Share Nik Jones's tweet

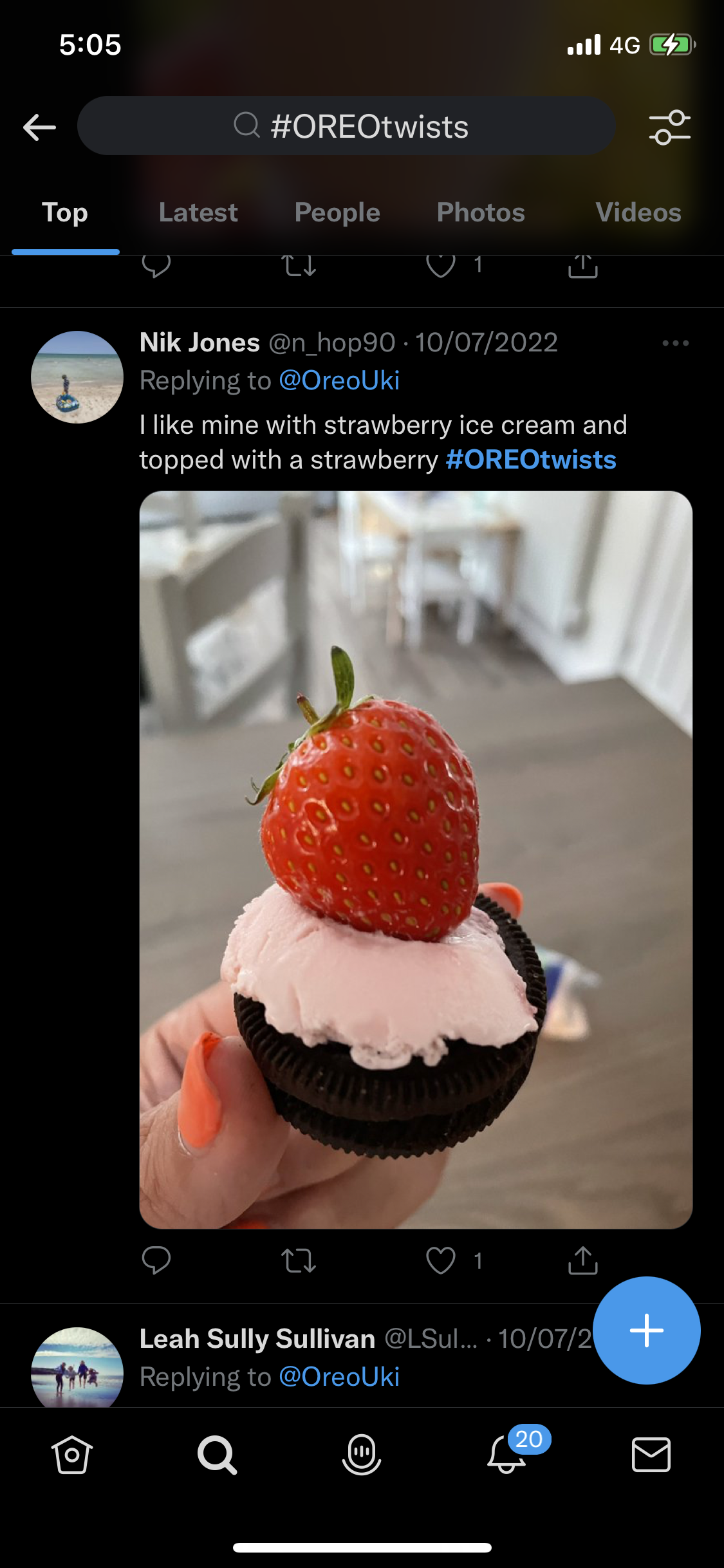[583, 1260]
